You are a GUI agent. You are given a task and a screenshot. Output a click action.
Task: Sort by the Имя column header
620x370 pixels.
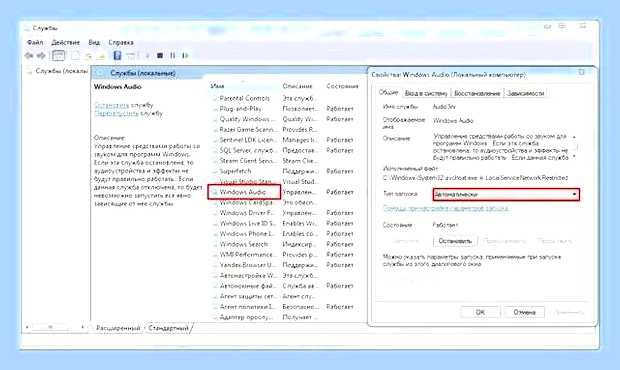(x=217, y=86)
